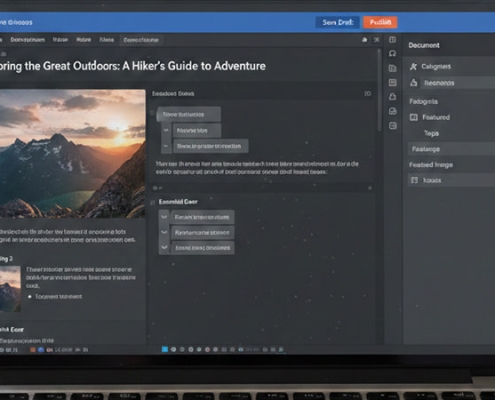Screen dimensions: 495x400
Task: Open the Document tab in the right sidebar
Action: [424, 45]
